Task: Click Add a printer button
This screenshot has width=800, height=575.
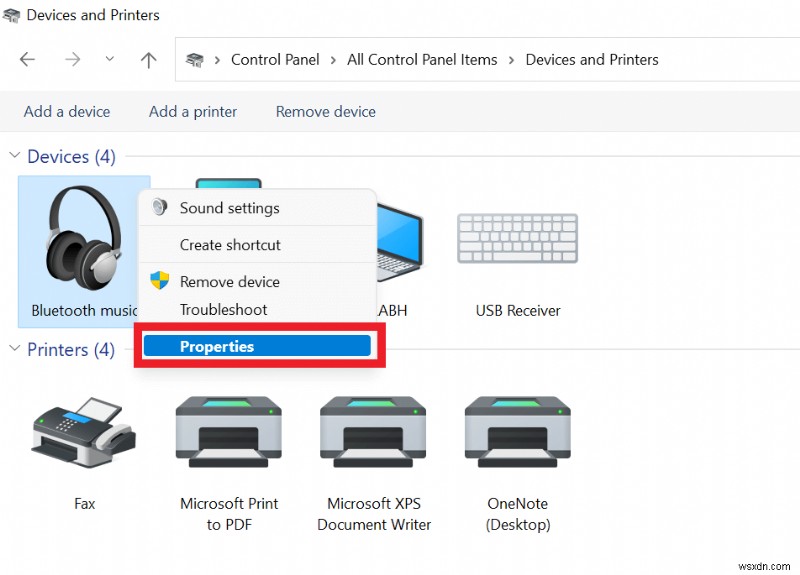Action: pos(193,111)
